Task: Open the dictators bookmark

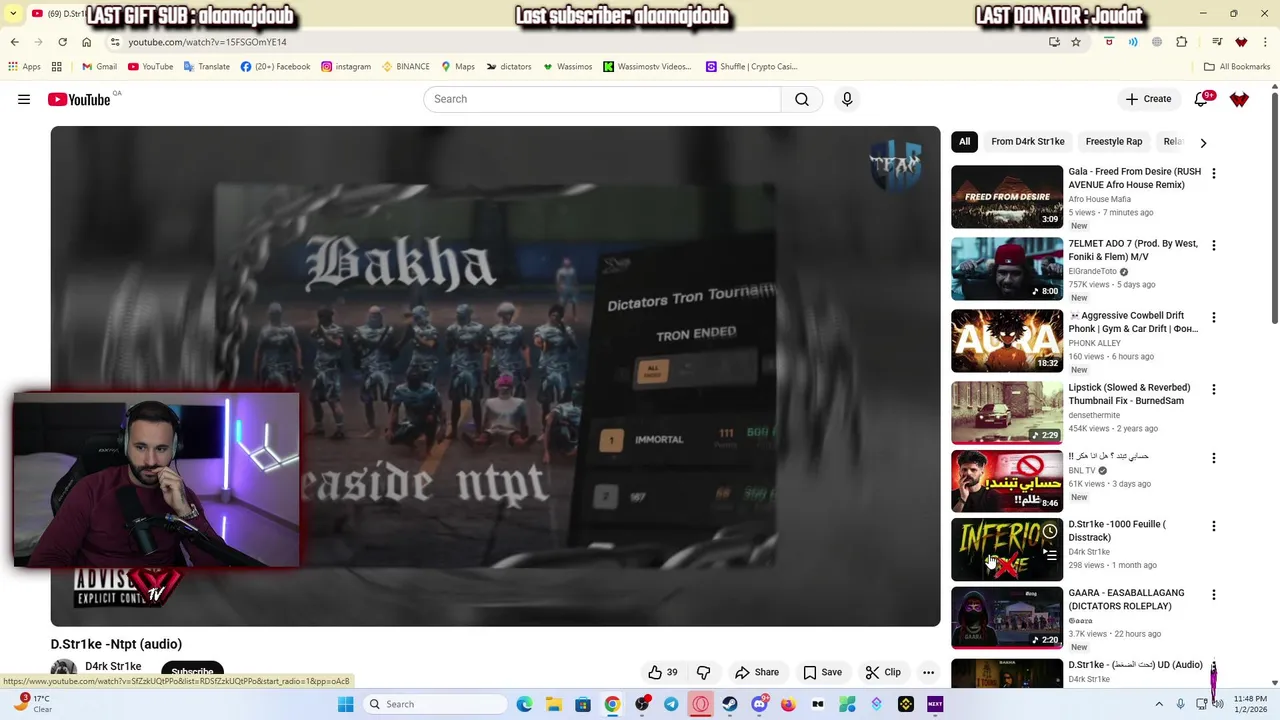Action: (509, 67)
